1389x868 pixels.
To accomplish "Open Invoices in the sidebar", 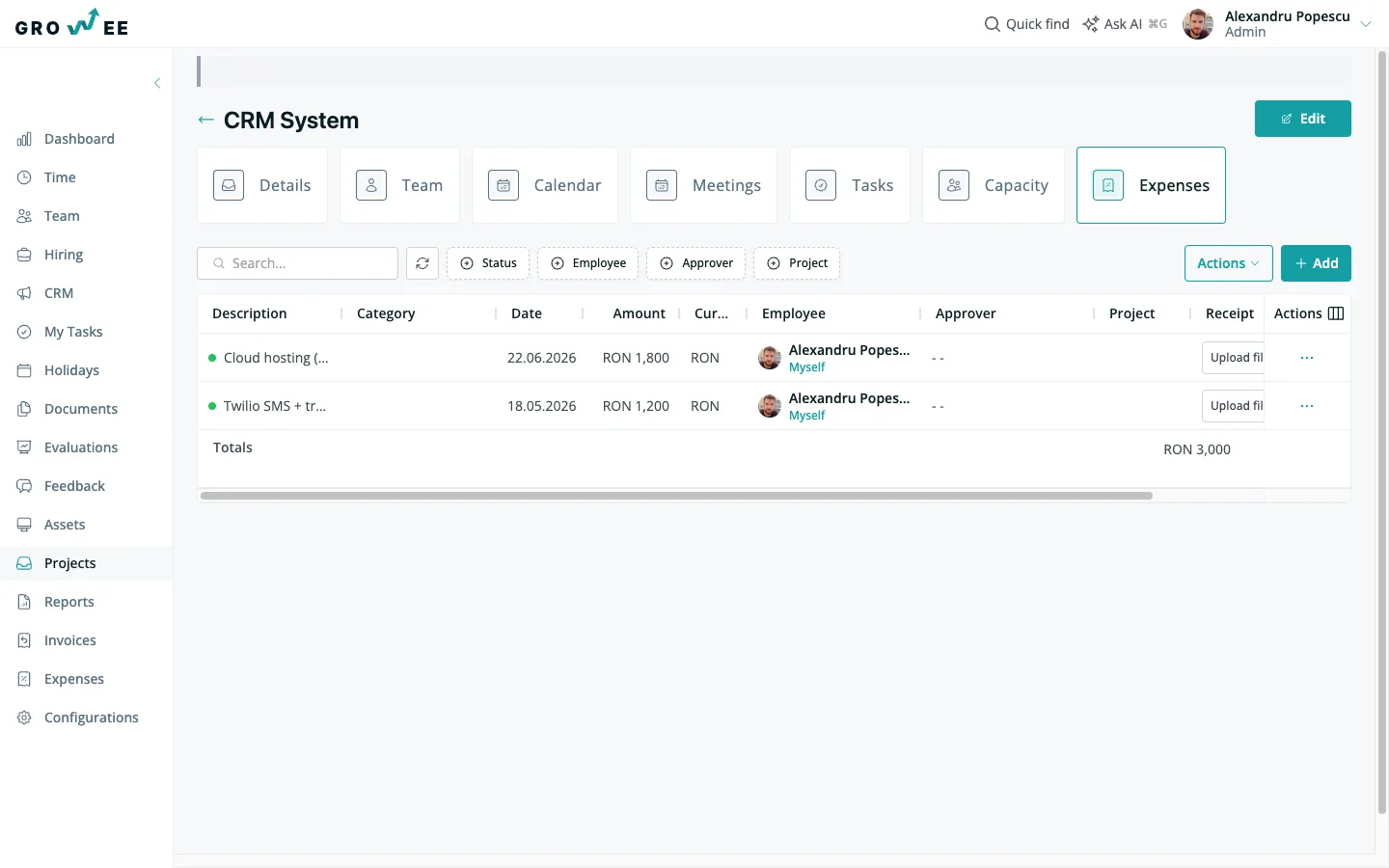I will 69,640.
